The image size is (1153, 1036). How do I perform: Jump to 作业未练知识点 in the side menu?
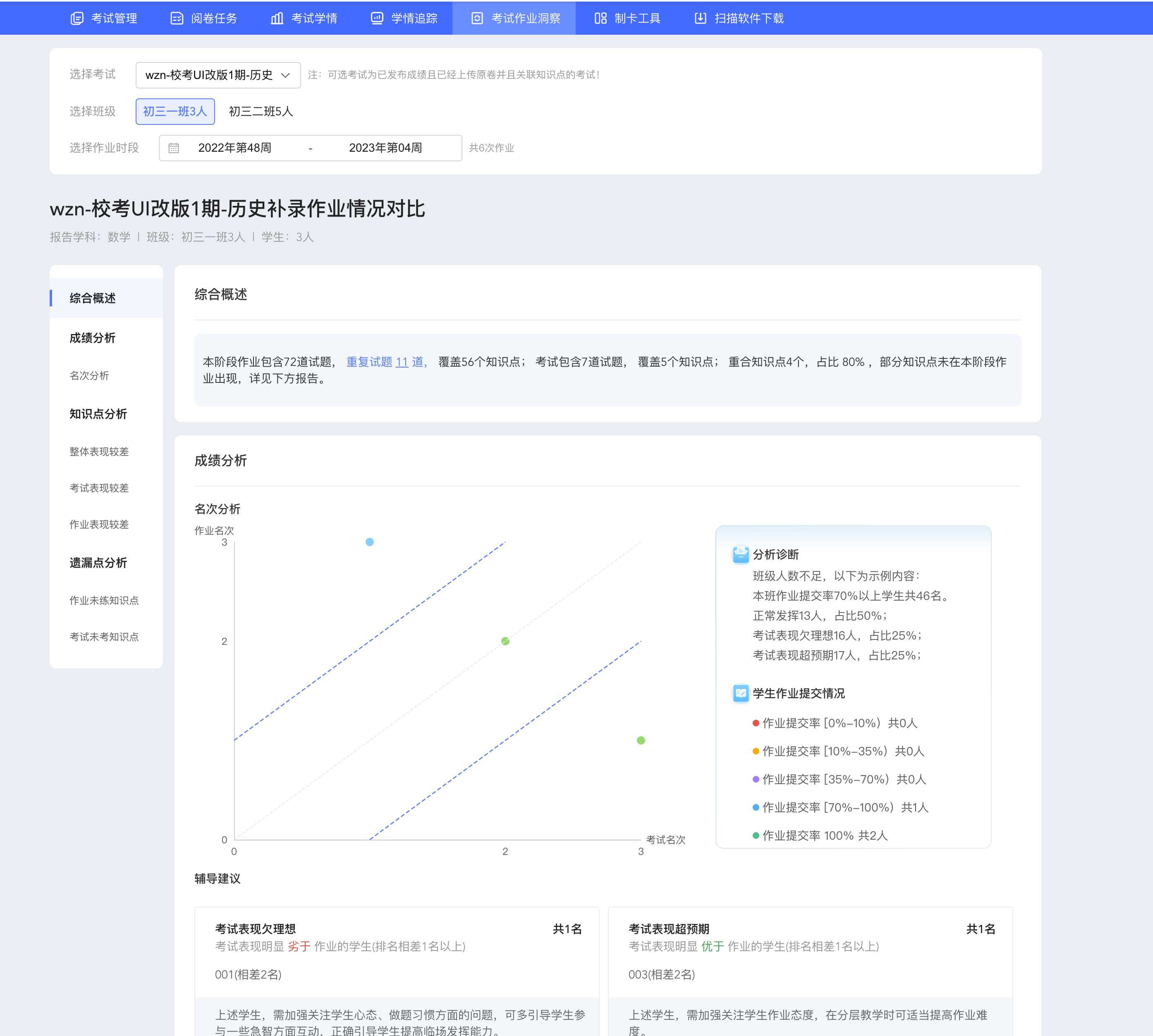pos(104,601)
